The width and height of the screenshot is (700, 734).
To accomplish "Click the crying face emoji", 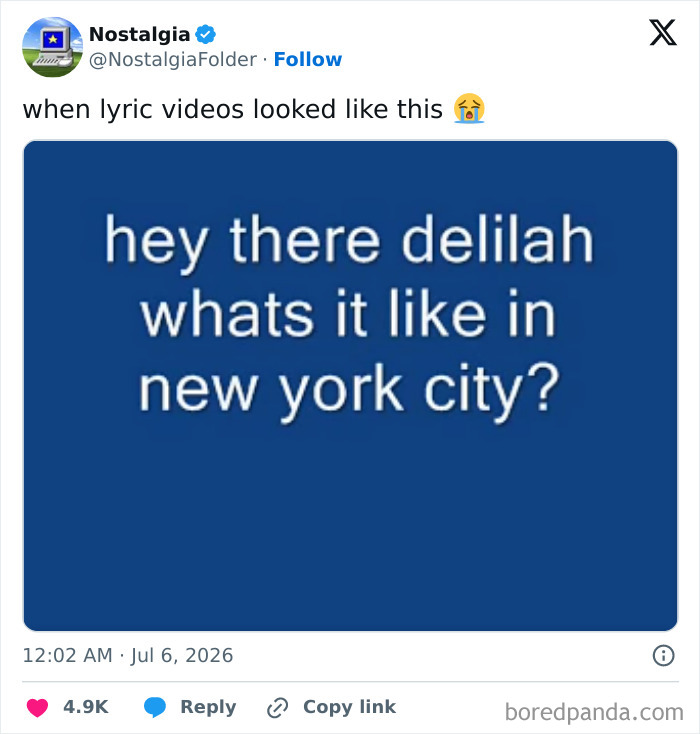I will click(469, 109).
